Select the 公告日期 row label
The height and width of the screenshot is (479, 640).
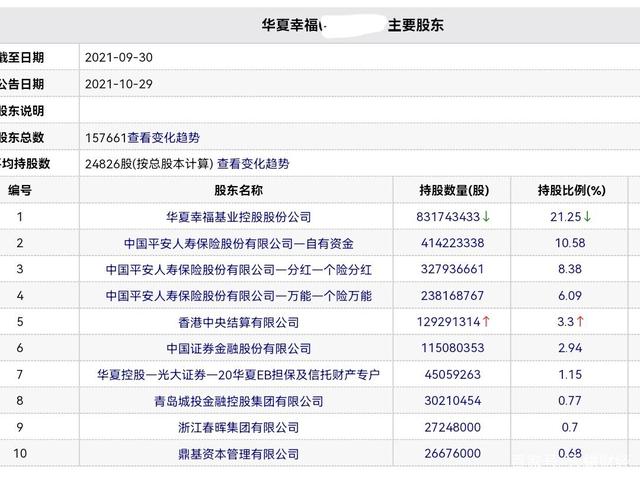tap(21, 84)
